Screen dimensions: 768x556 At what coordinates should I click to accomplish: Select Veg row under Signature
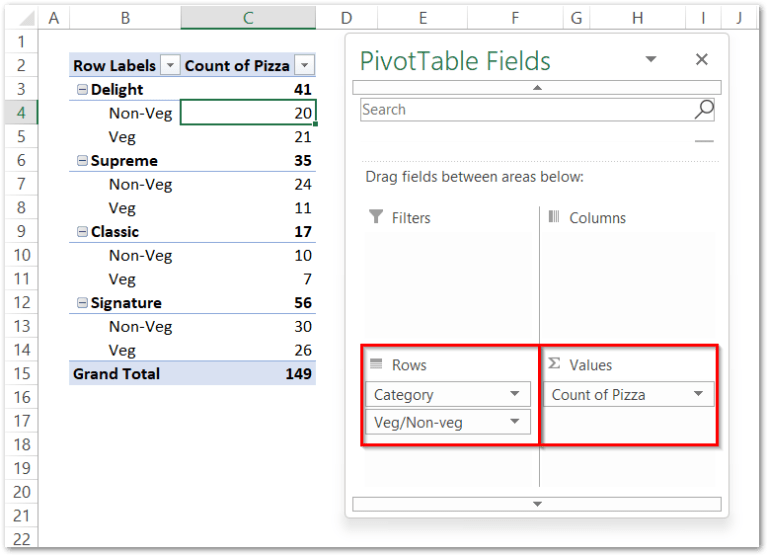click(125, 350)
